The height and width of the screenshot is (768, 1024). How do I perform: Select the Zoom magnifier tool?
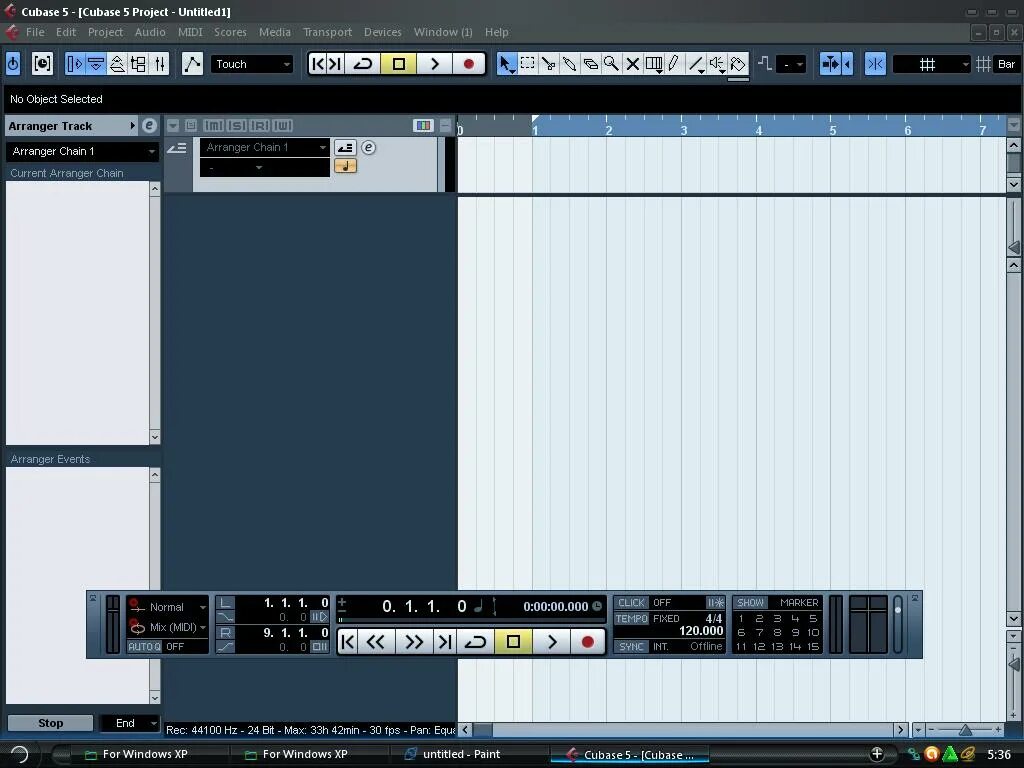click(611, 64)
